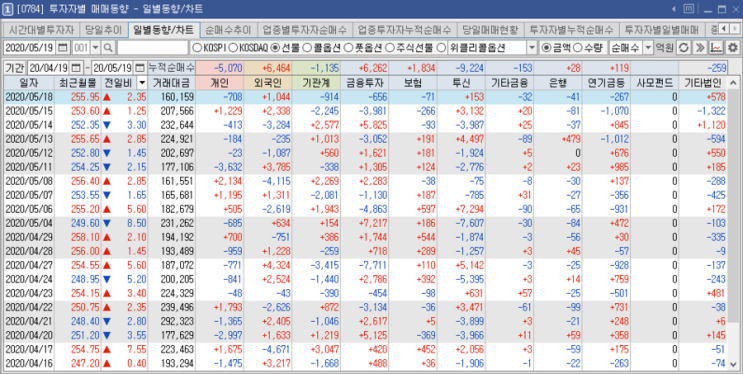The image size is (743, 374).
Task: Click the 금융투자 column header
Action: pyautogui.click(x=364, y=83)
